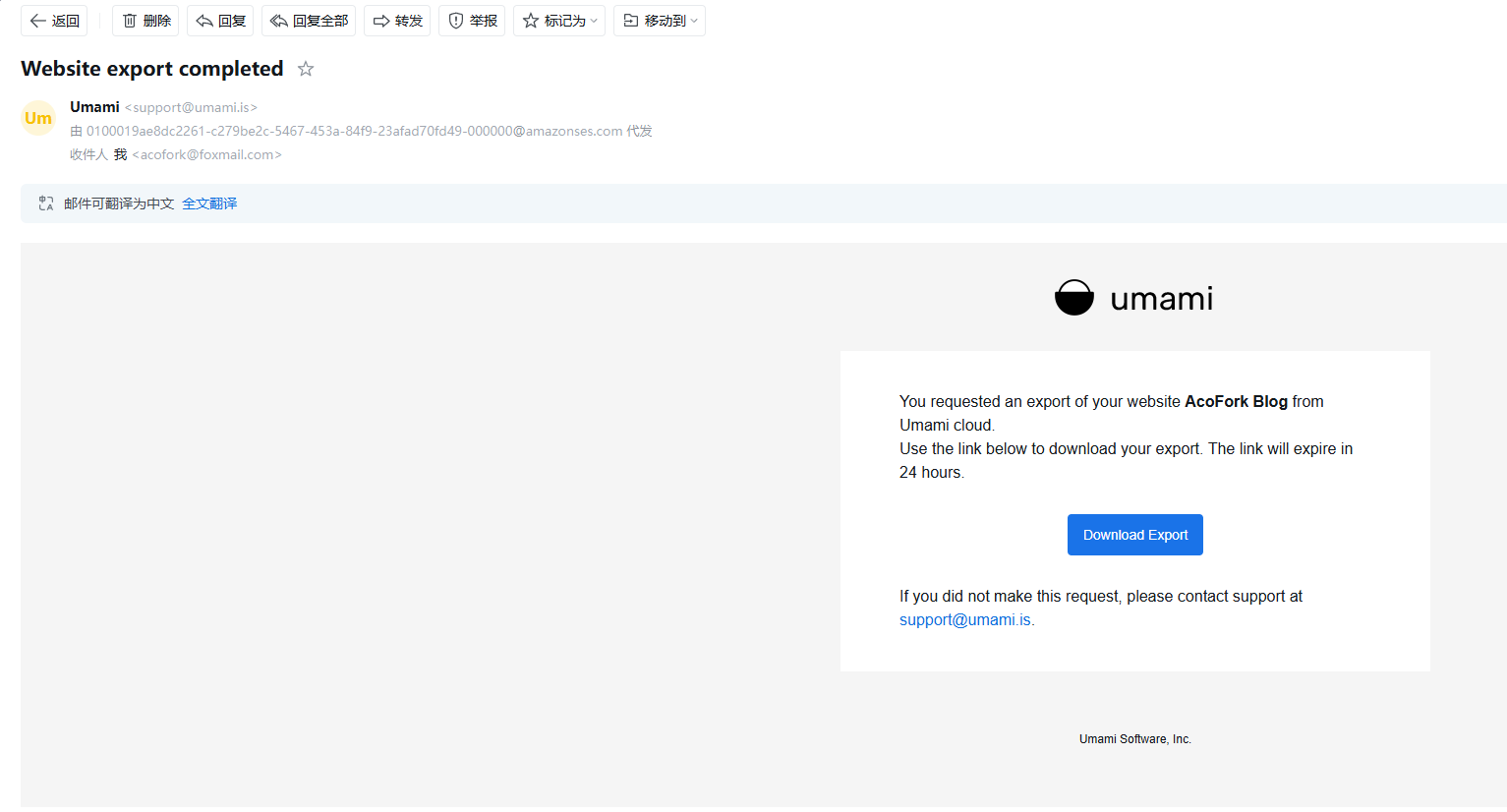Click the sender address support@umami.is
Image resolution: width=1507 pixels, height=812 pixels.
coord(191,107)
